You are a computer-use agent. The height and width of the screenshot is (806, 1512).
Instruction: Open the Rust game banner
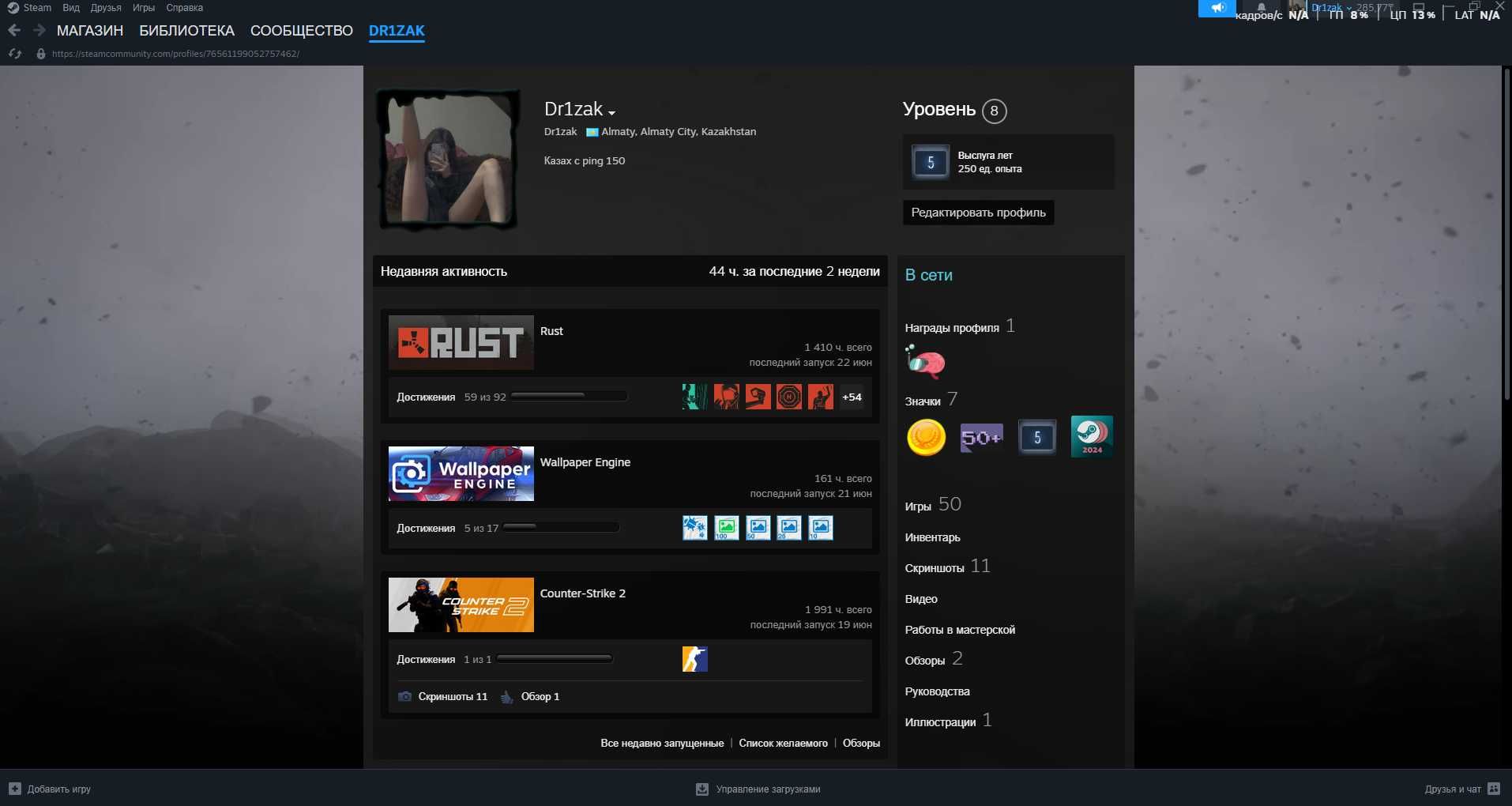pos(461,342)
